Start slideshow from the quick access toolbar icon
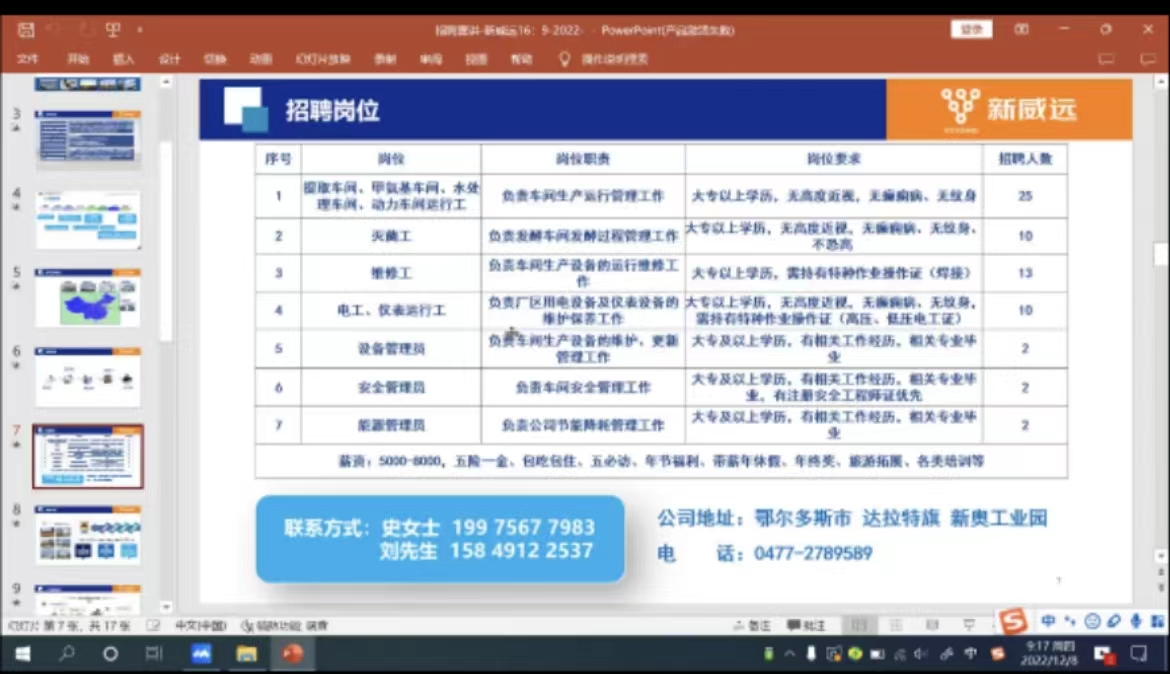Screen dimensions: 1170x674 click(113, 30)
